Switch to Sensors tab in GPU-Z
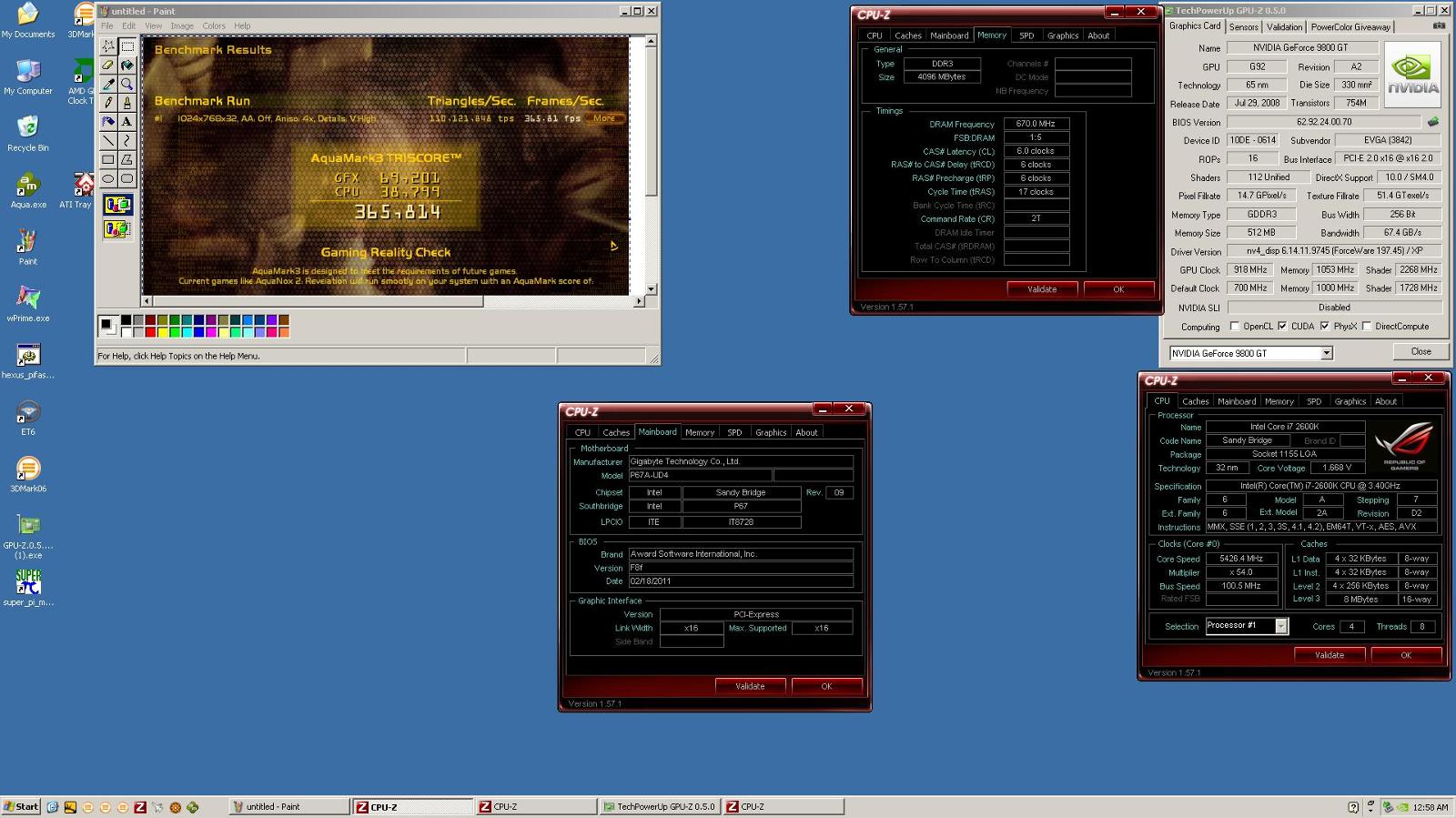 [1244, 27]
